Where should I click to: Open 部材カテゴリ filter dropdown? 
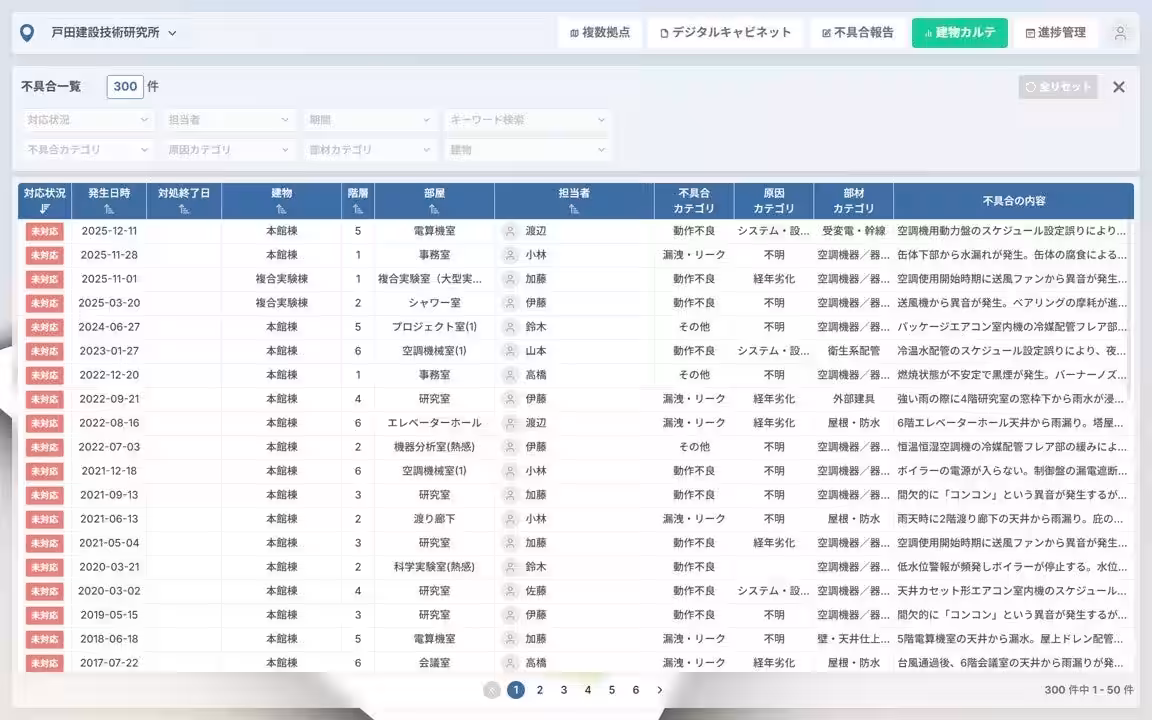369,150
